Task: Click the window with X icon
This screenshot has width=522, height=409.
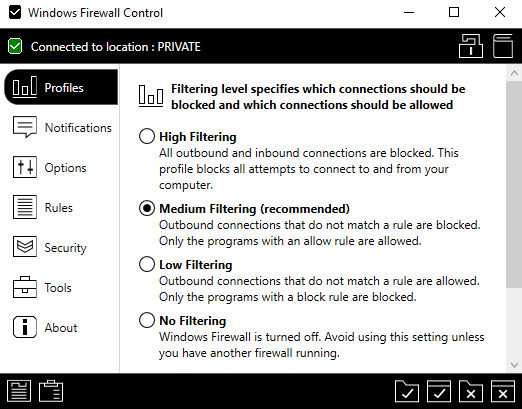Action: click(503, 391)
